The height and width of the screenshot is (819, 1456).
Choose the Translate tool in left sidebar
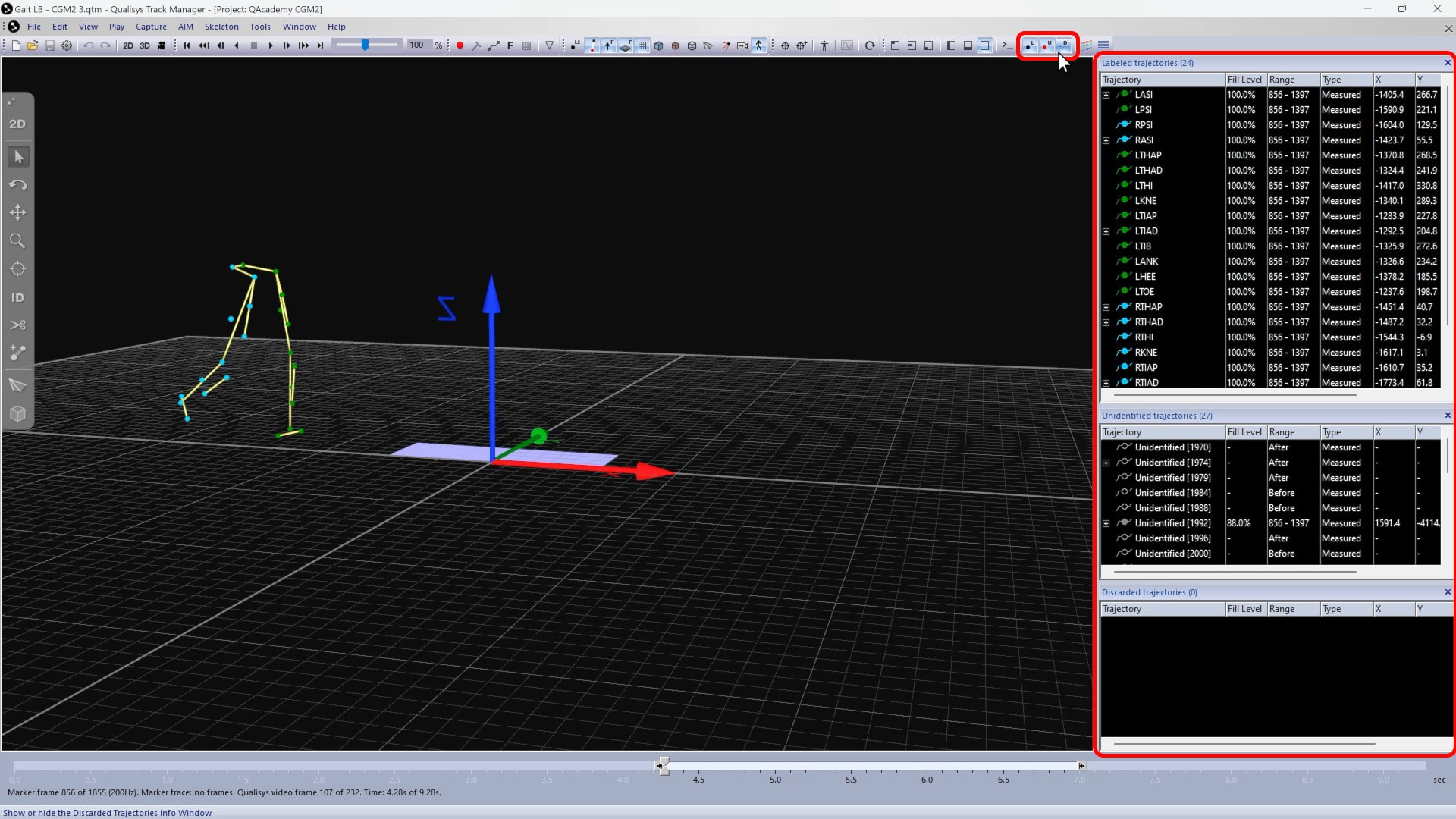coord(18,213)
